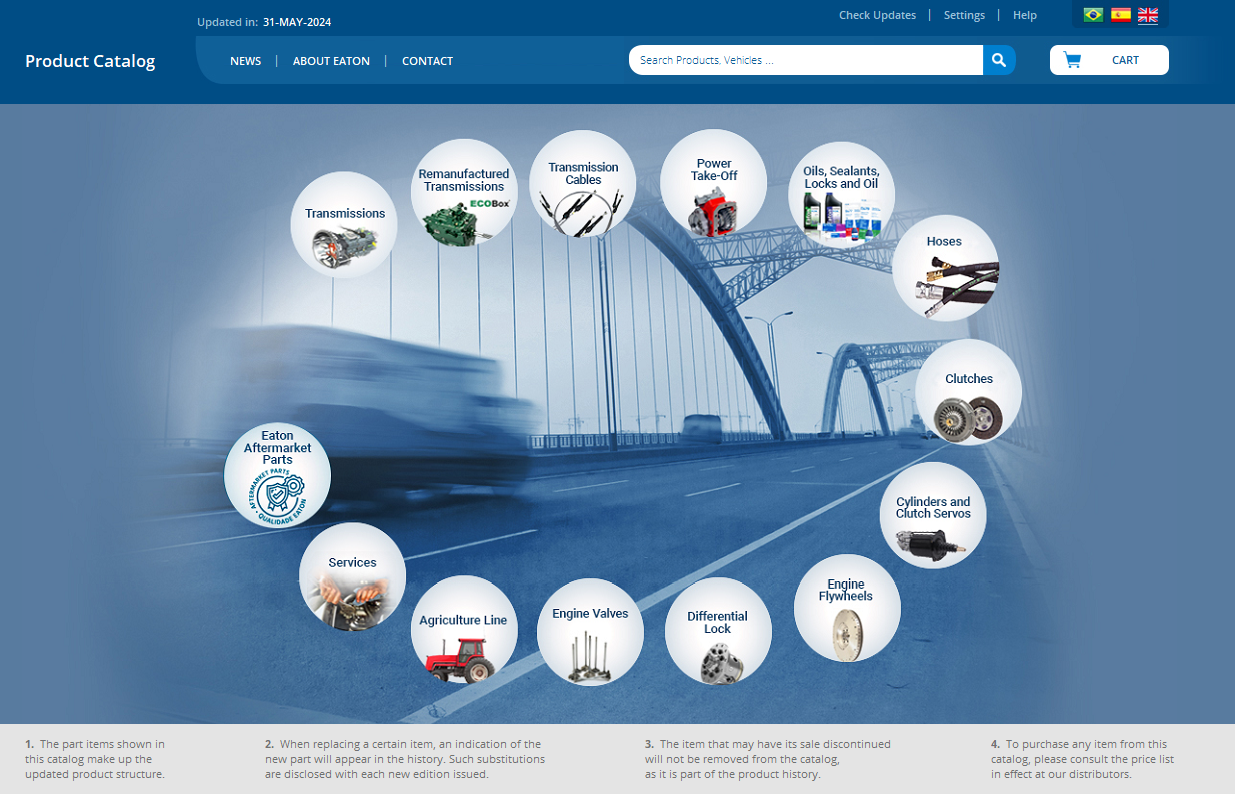Browse Oils, Sealants, Locks and Oil
The image size is (1235, 799).
point(842,194)
